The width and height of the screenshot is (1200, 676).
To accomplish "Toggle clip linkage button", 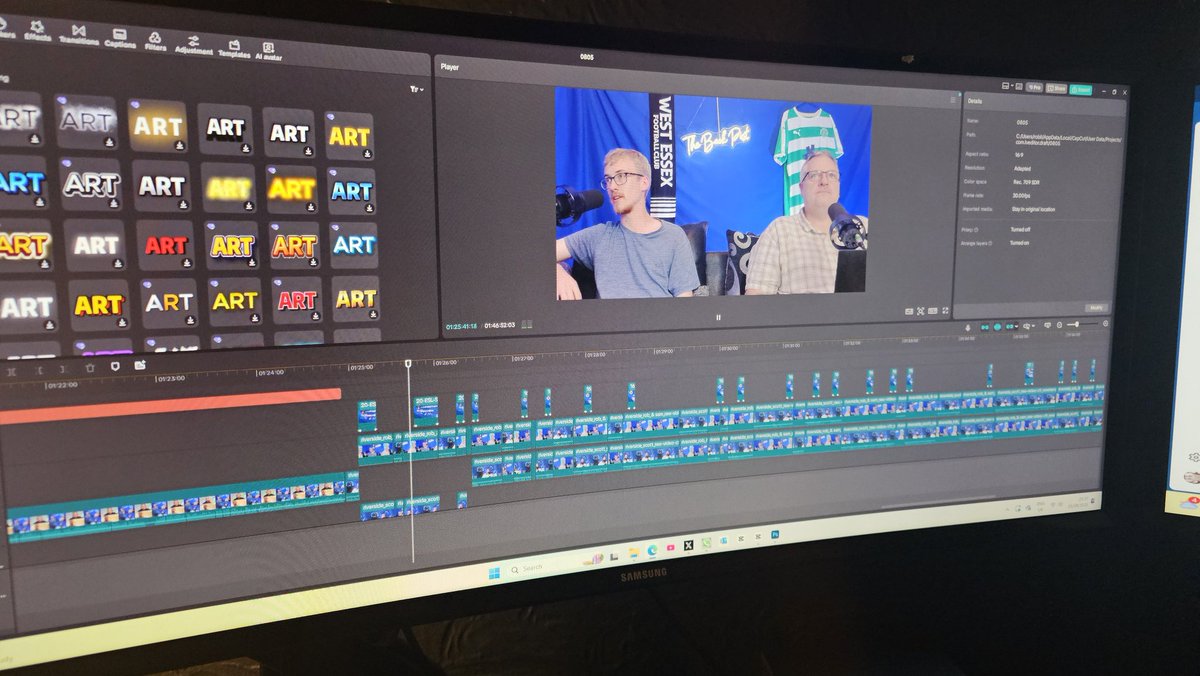I will 1011,327.
